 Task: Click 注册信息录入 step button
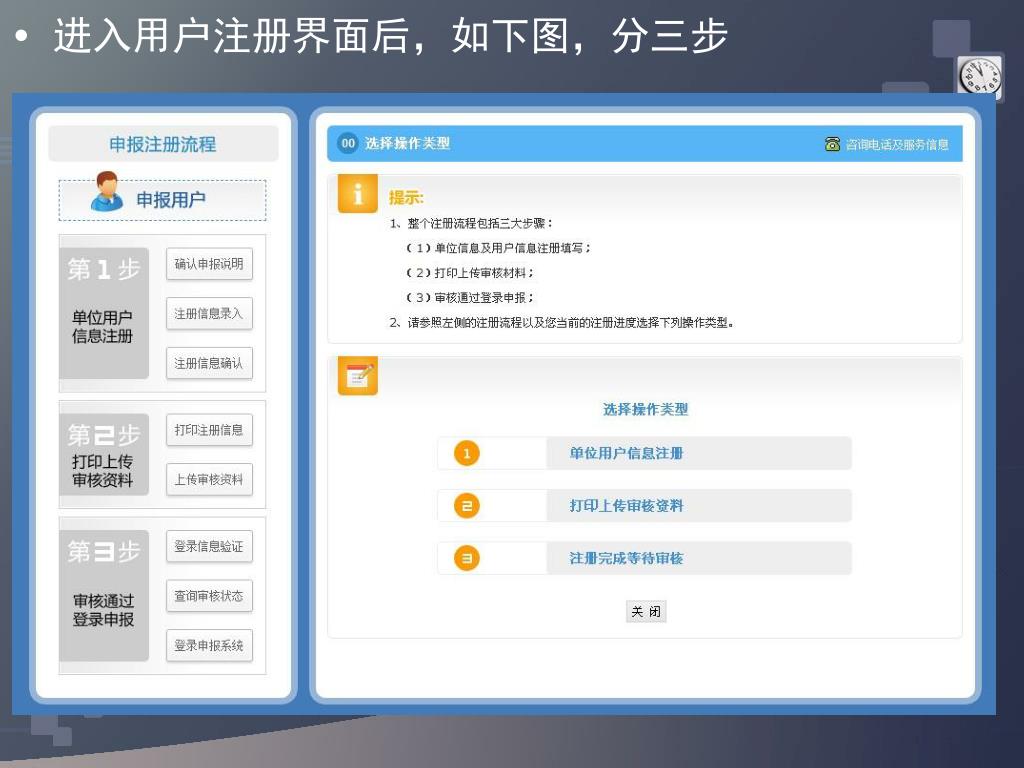coord(209,313)
